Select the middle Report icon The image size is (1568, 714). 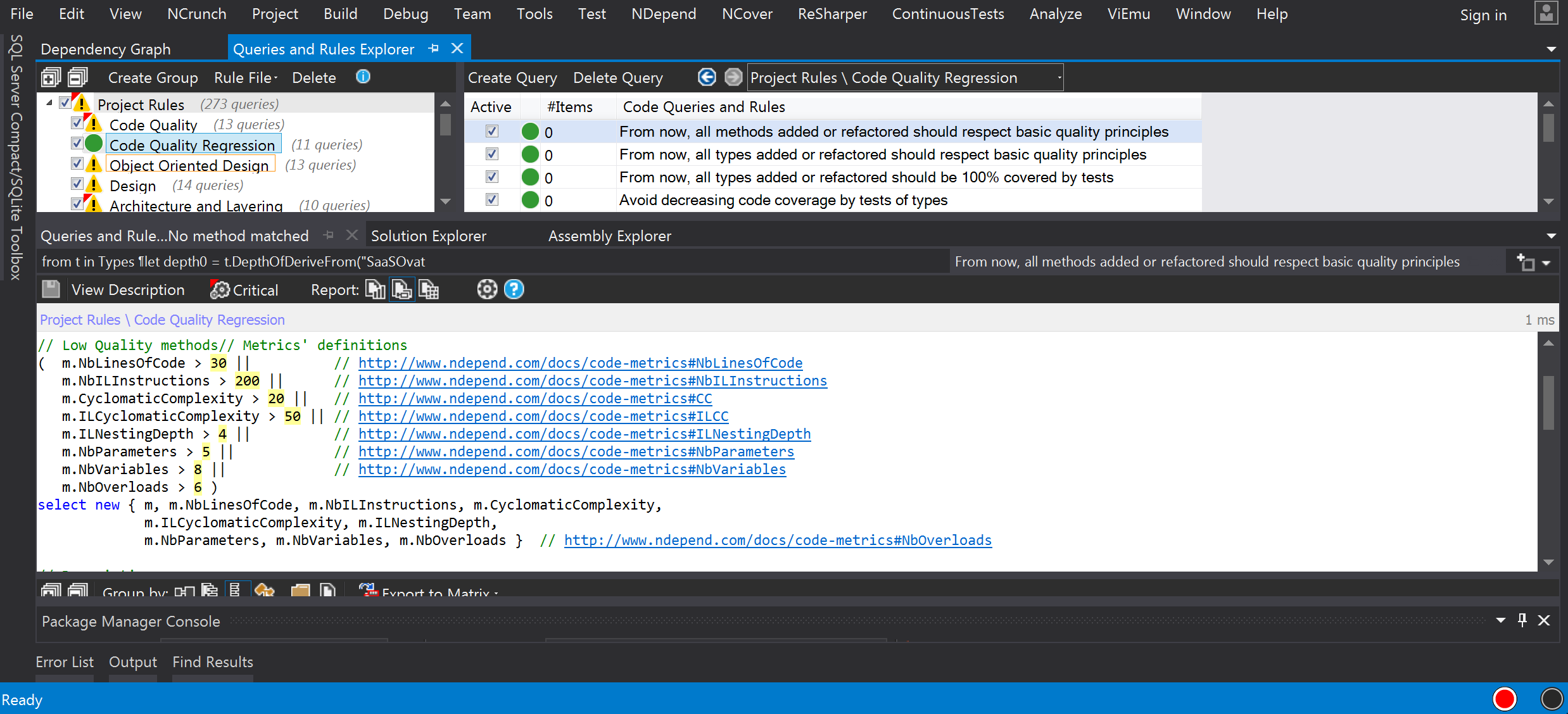pyautogui.click(x=401, y=289)
